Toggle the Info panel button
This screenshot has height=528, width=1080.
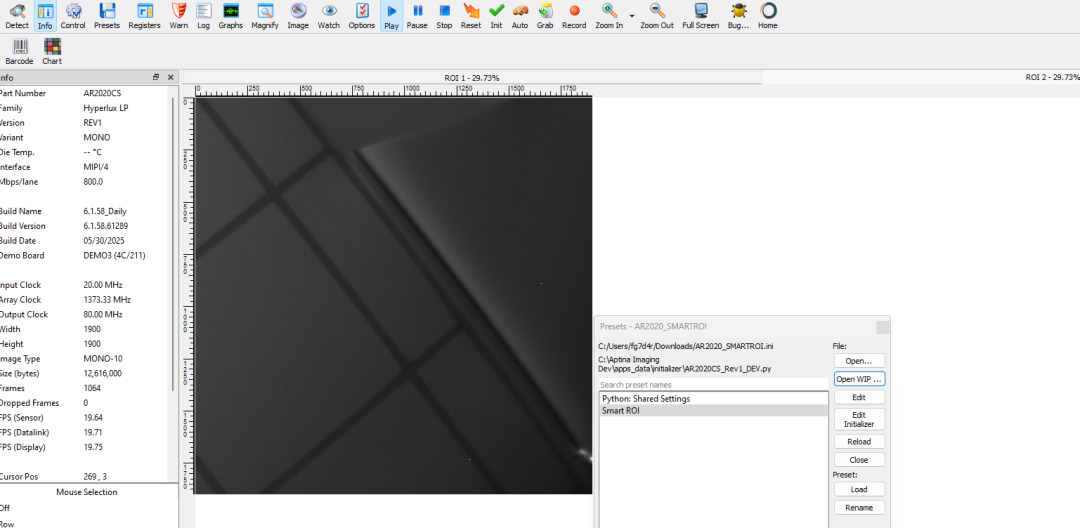[x=45, y=16]
